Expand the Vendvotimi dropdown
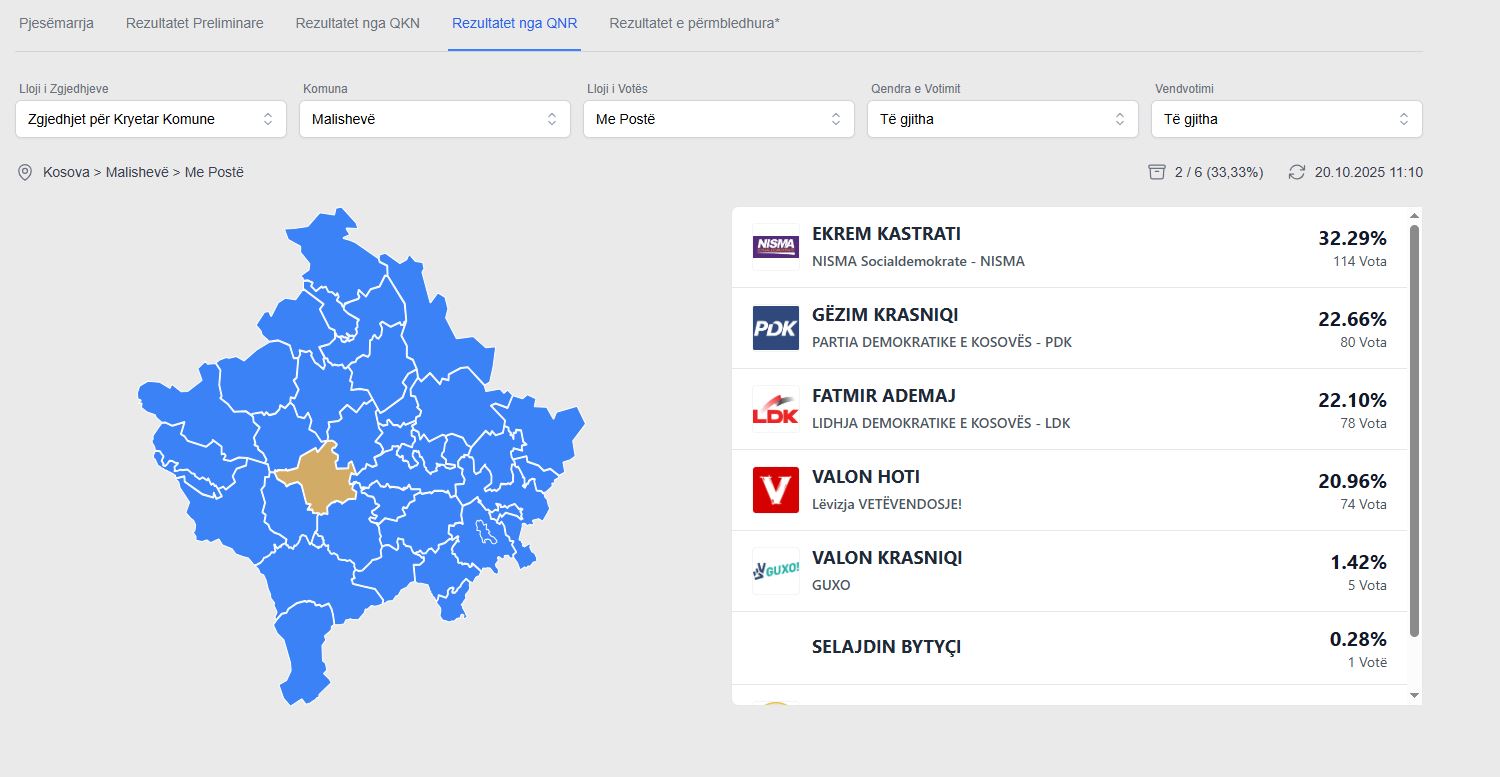 pyautogui.click(x=1287, y=119)
